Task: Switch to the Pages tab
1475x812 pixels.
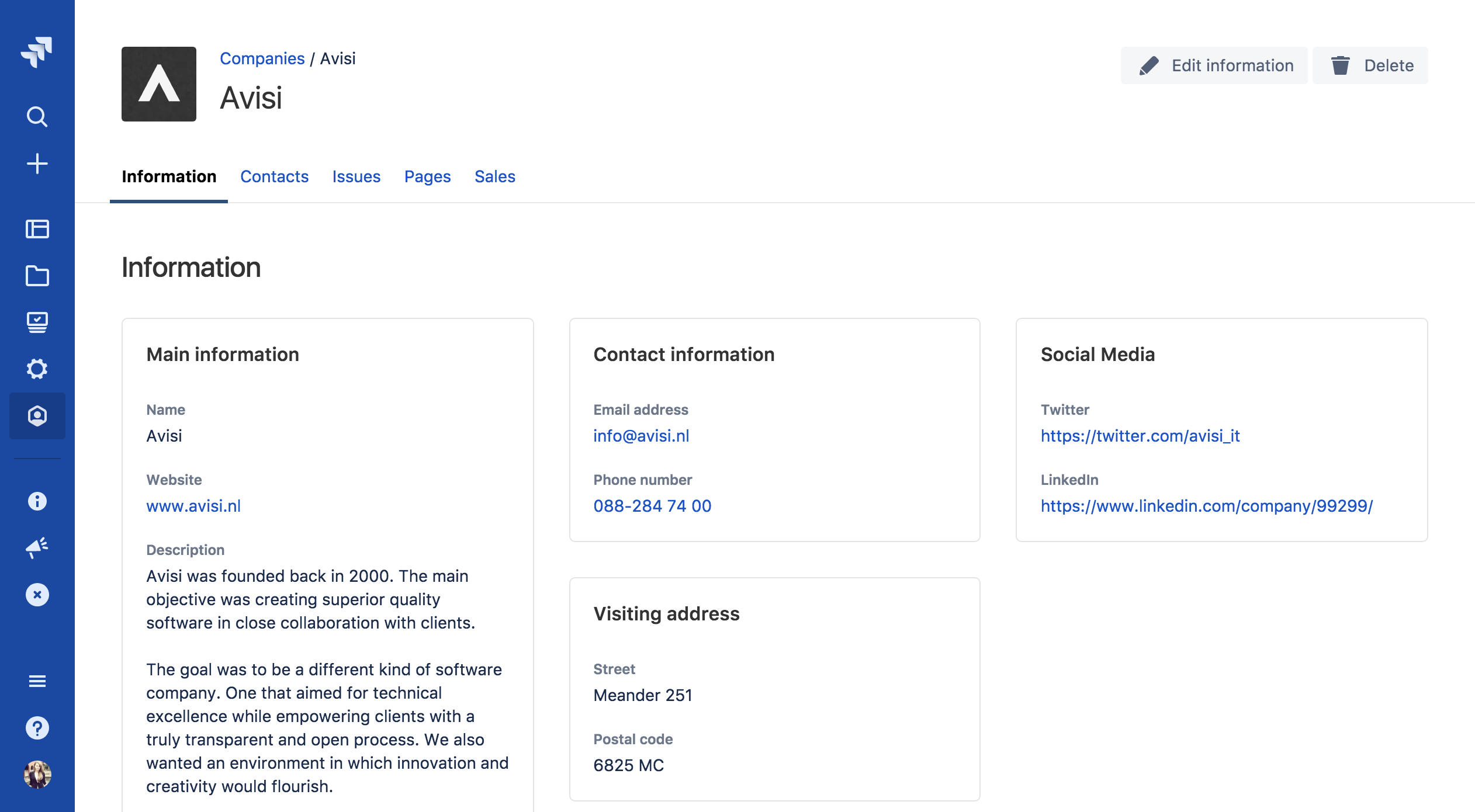Action: (427, 176)
